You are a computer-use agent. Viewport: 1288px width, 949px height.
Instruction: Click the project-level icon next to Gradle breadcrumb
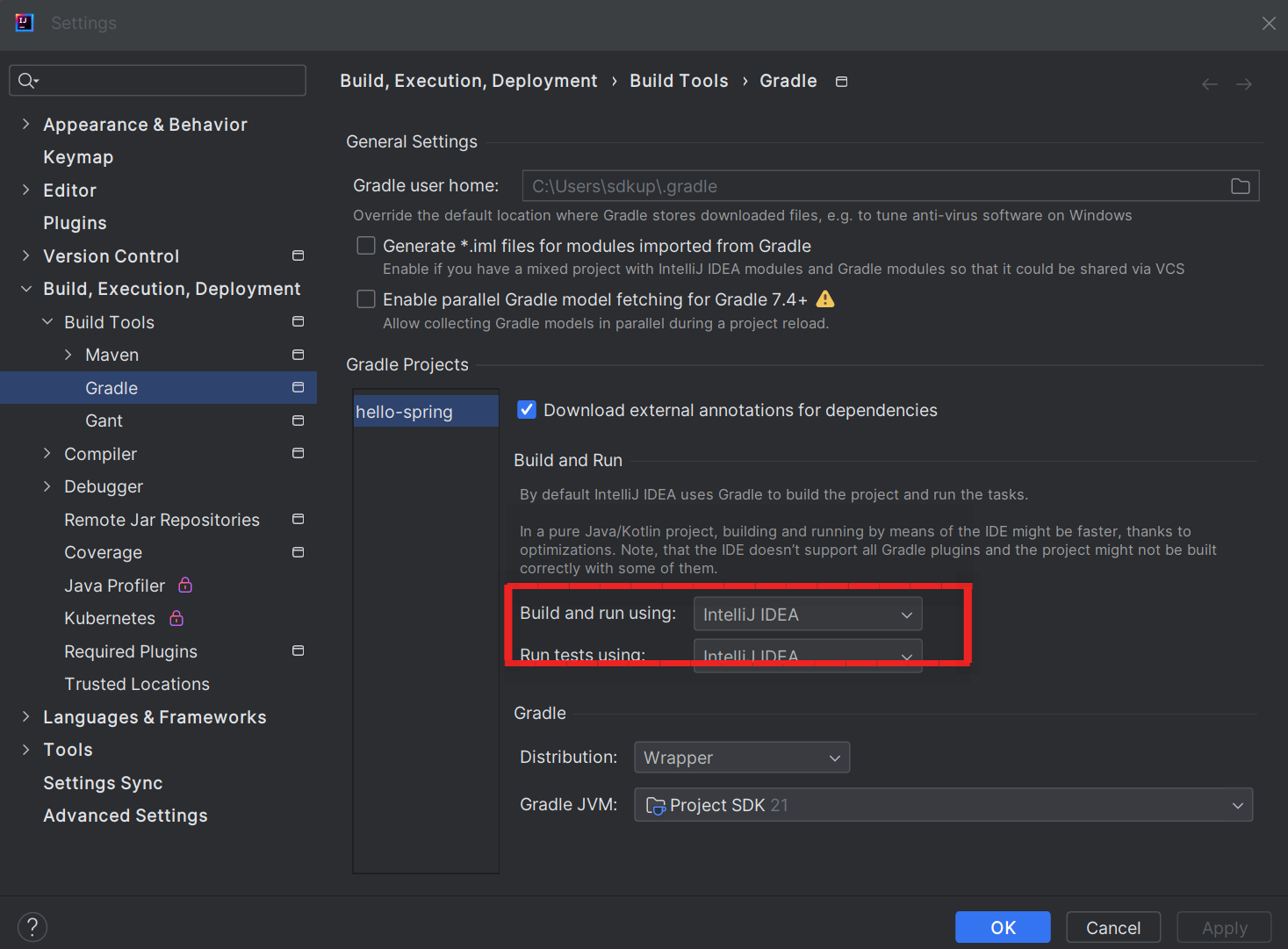coord(841,82)
